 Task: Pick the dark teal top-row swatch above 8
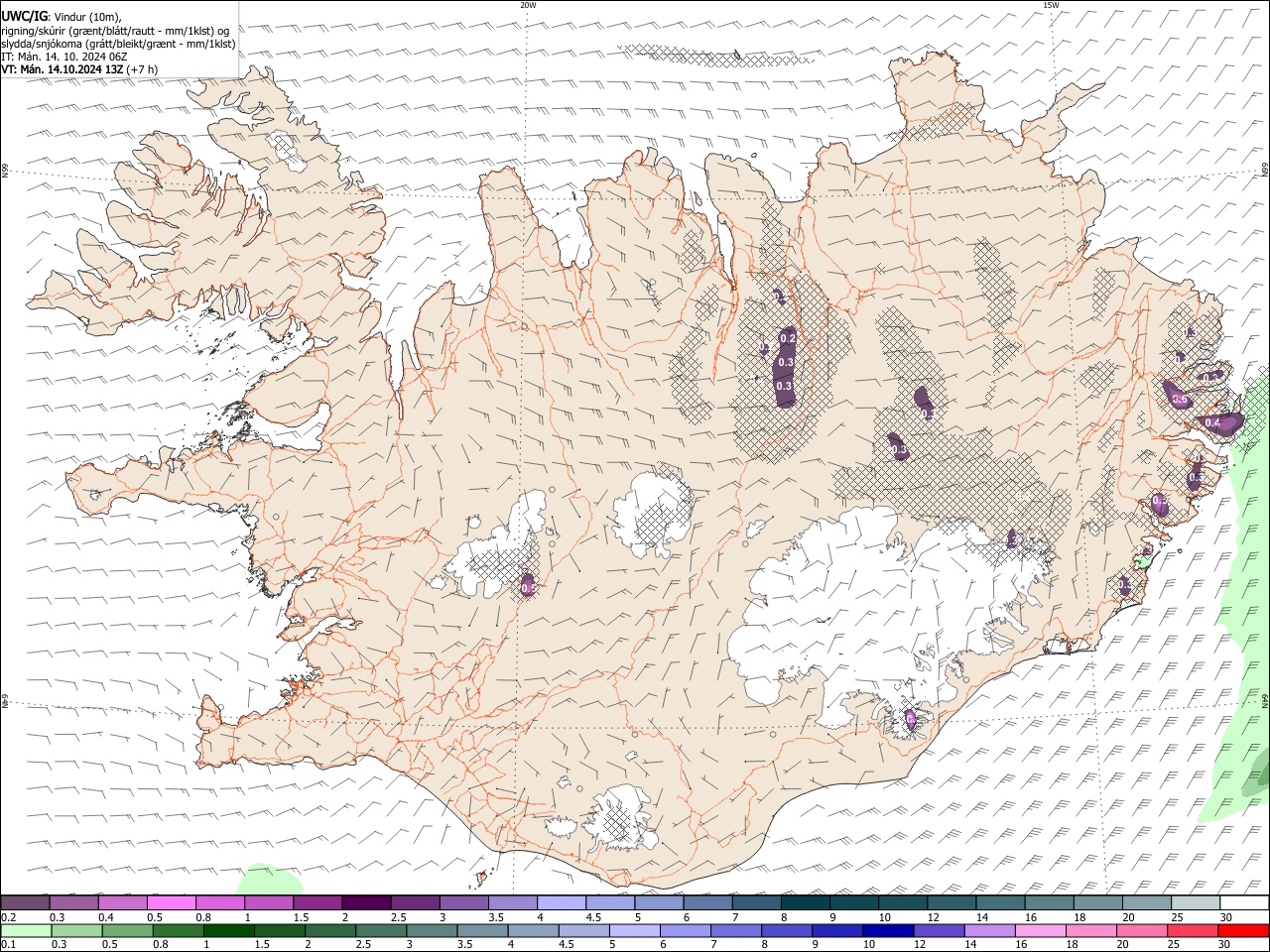805,902
